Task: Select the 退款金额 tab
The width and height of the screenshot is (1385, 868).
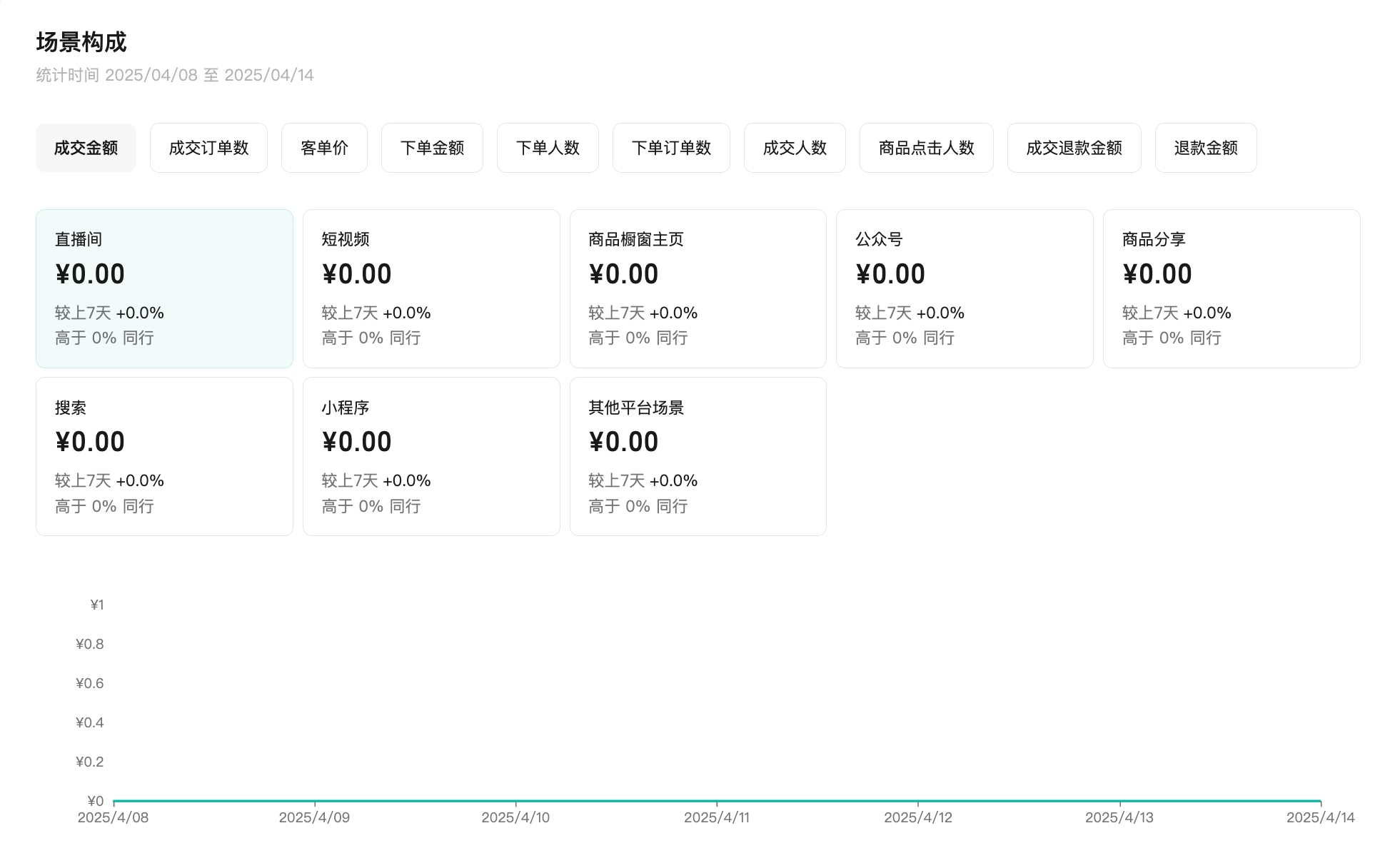Action: click(x=1206, y=148)
